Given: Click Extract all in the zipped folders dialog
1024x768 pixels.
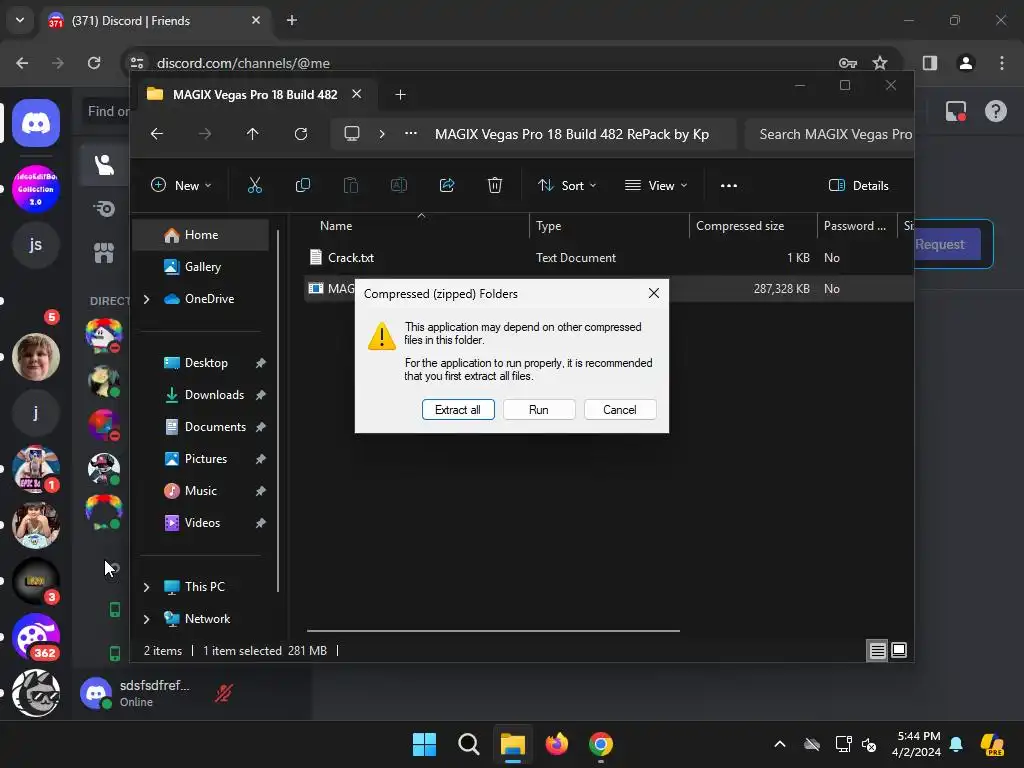Looking at the screenshot, I should click(458, 409).
